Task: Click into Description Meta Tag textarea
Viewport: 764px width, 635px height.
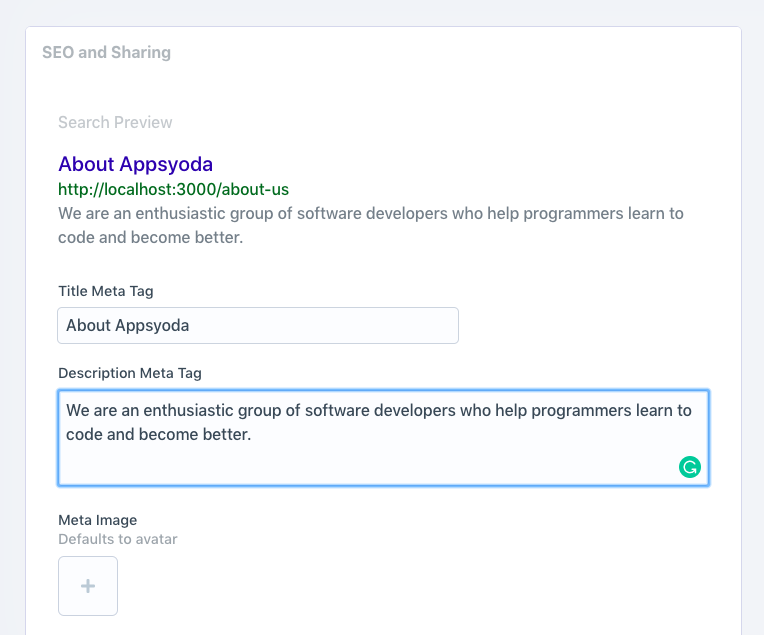Action: 383,438
